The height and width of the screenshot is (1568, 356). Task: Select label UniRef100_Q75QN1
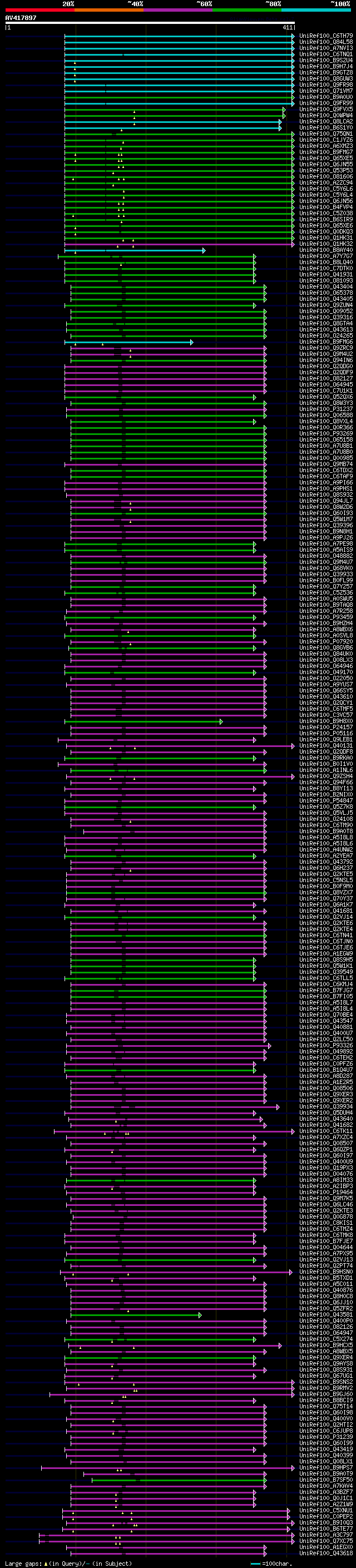pos(325,134)
